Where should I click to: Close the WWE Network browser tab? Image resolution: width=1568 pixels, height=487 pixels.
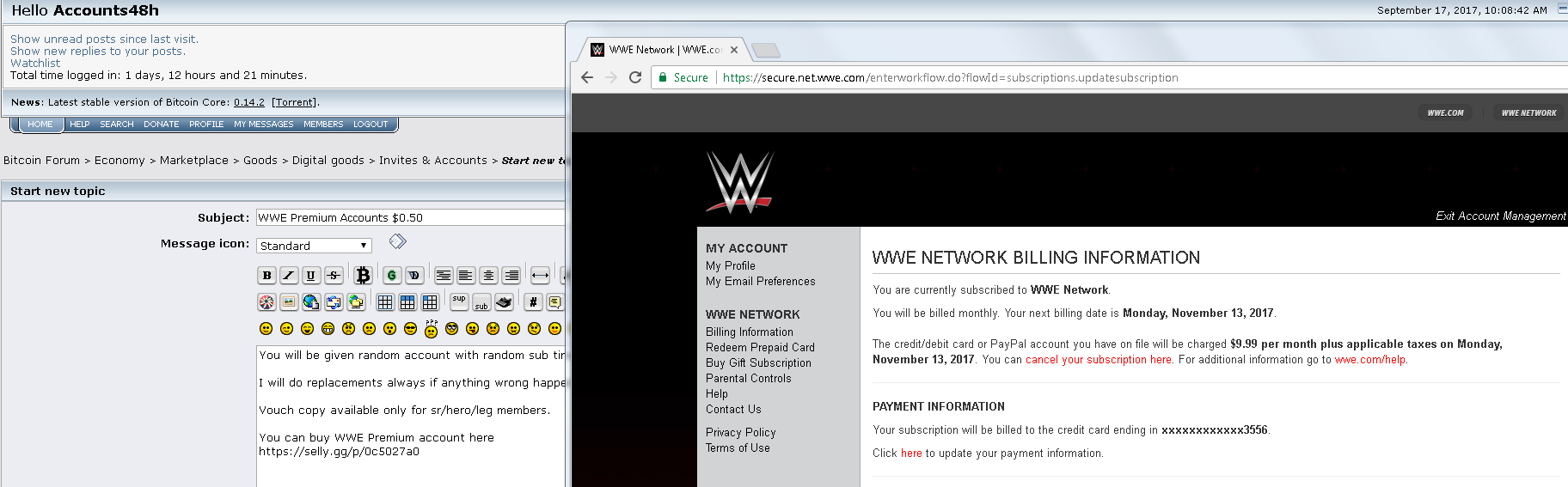[x=734, y=50]
